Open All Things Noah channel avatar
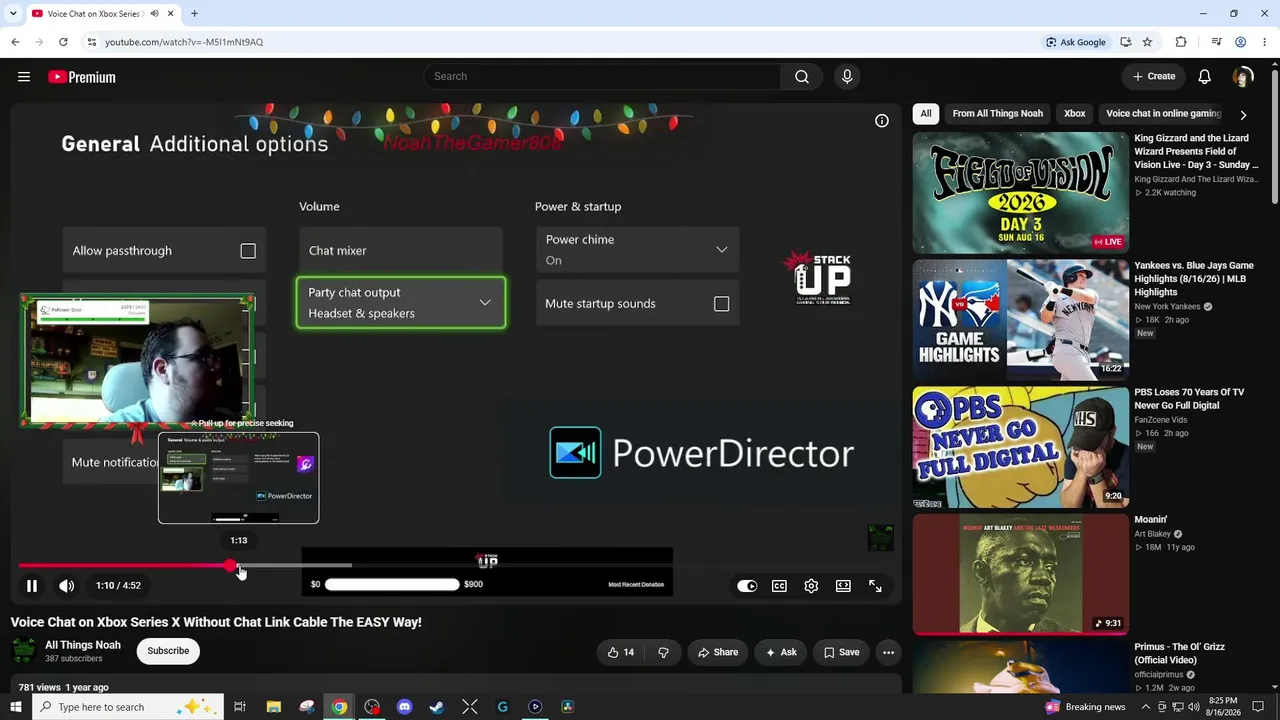This screenshot has width=1280, height=720. click(24, 651)
